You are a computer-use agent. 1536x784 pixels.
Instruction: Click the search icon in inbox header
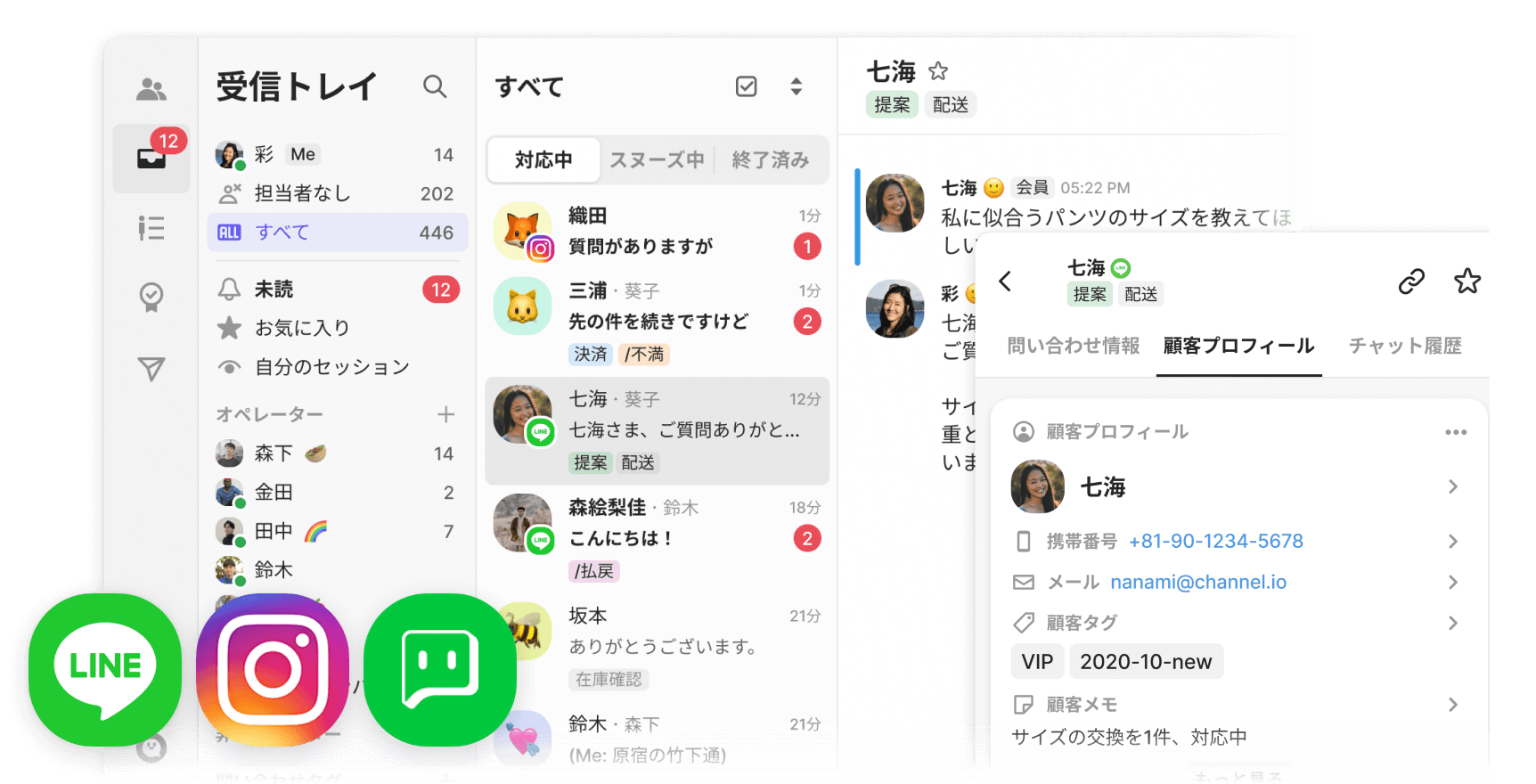point(435,86)
